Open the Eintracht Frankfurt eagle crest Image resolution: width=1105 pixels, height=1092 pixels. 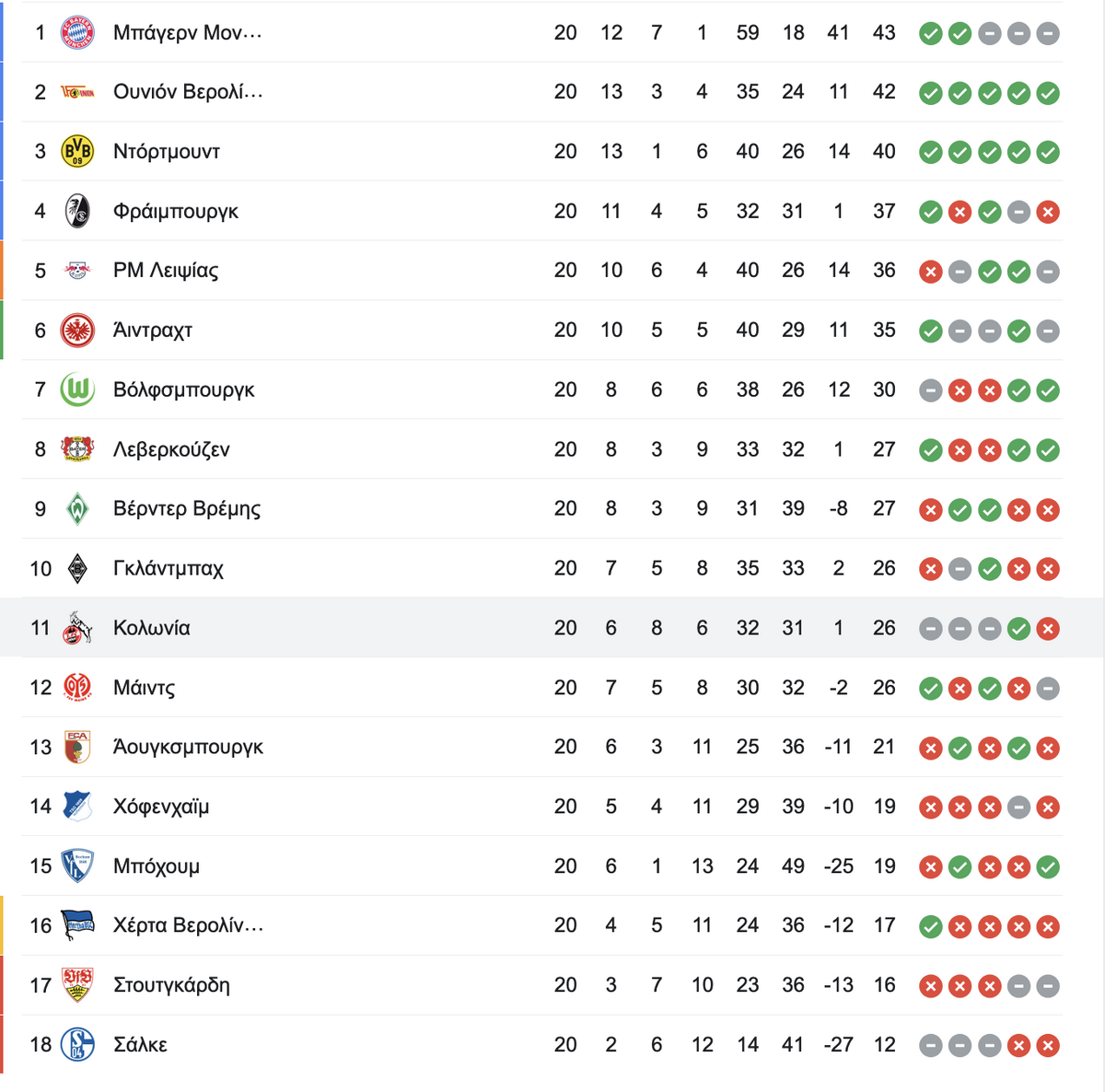[x=77, y=331]
